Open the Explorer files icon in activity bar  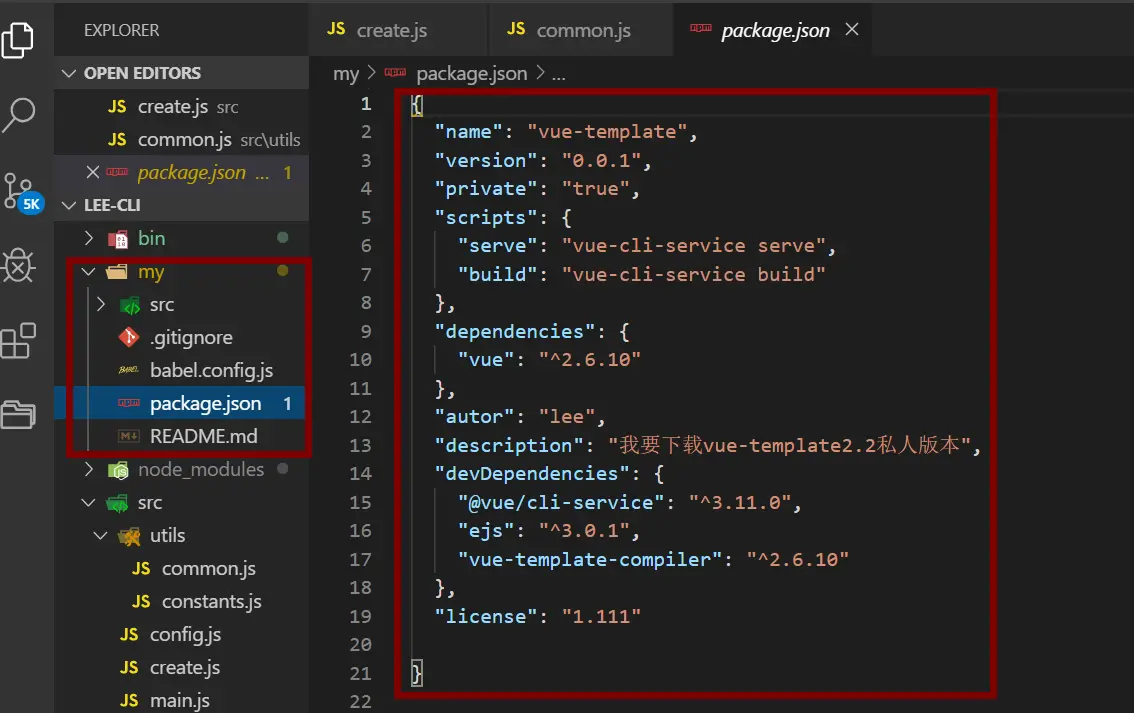[20, 40]
